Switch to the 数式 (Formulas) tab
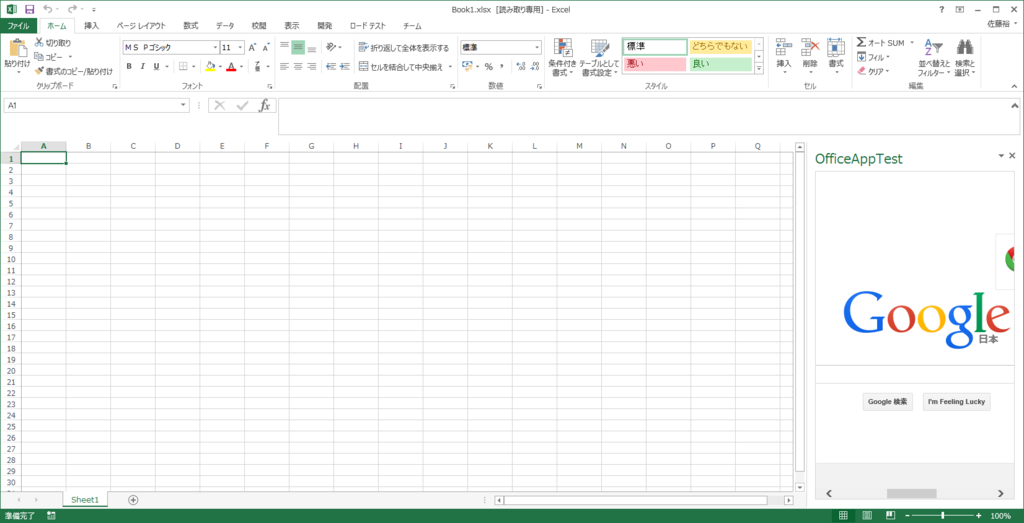 click(191, 26)
